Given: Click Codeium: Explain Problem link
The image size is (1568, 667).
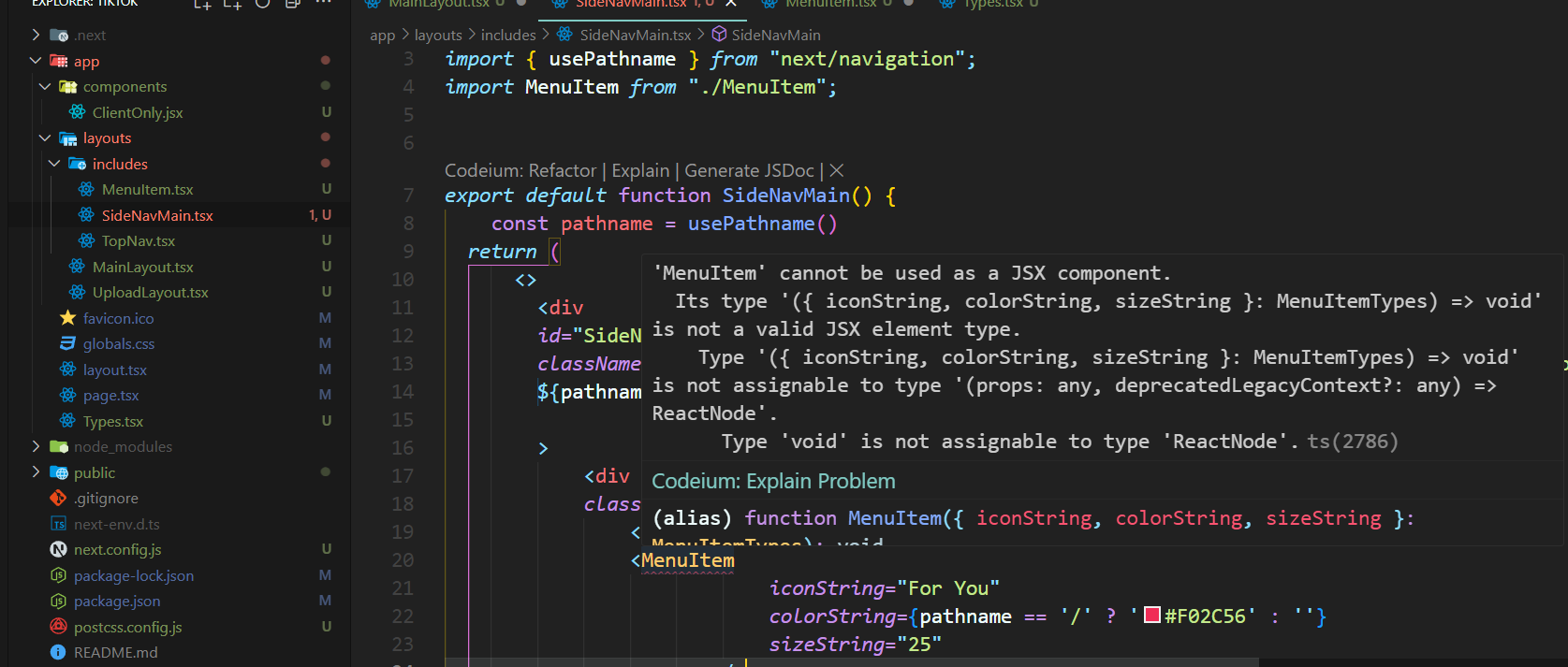Looking at the screenshot, I should tap(773, 481).
